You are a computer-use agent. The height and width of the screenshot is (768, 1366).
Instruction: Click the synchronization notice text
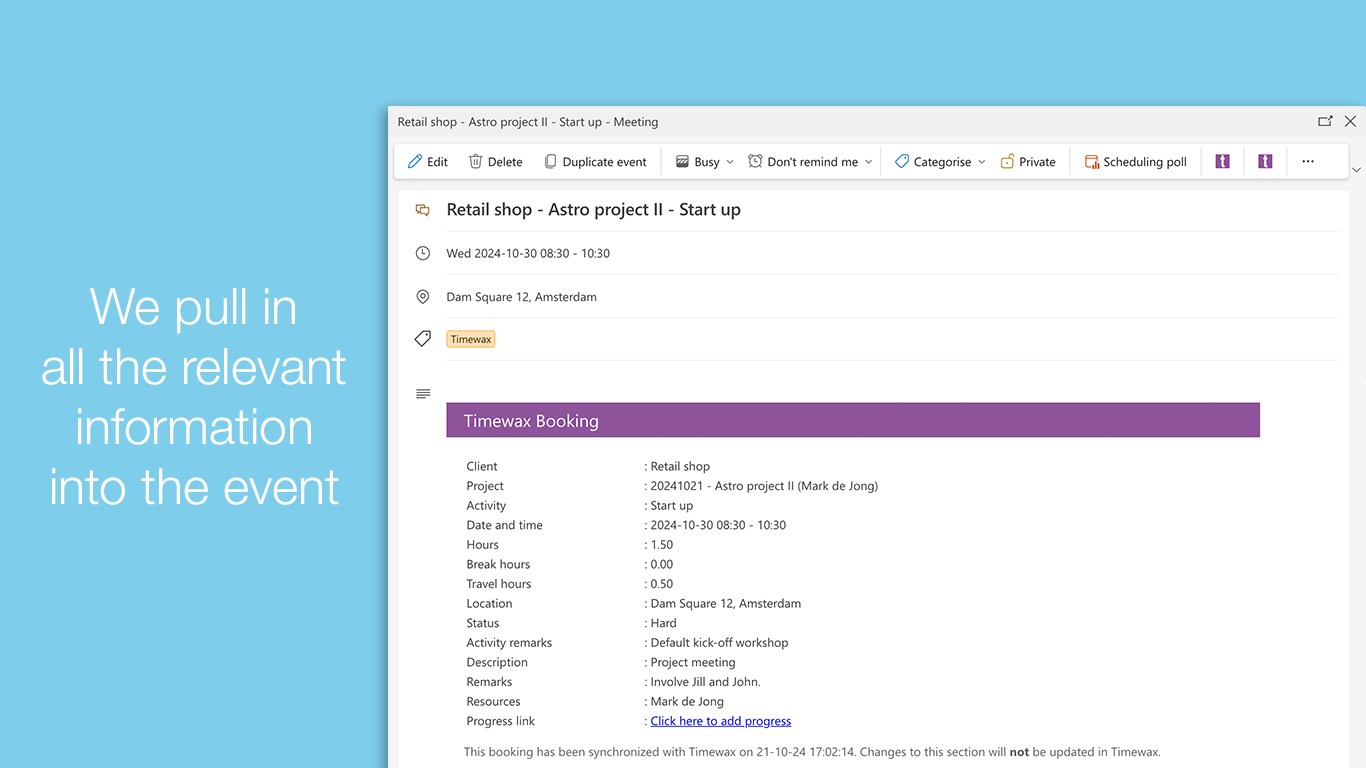812,752
